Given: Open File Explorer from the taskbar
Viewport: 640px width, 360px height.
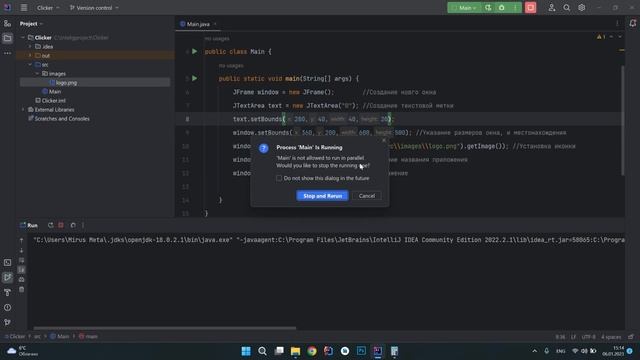Looking at the screenshot, I should coord(296,351).
